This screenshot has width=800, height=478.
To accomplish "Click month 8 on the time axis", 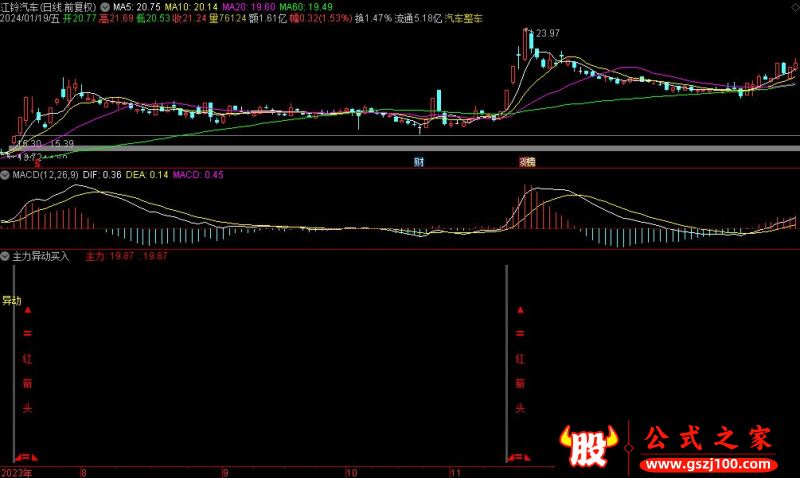I will pyautogui.click(x=84, y=473).
